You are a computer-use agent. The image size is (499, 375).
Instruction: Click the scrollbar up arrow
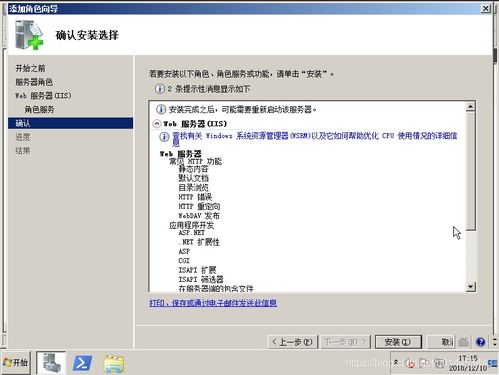470,107
